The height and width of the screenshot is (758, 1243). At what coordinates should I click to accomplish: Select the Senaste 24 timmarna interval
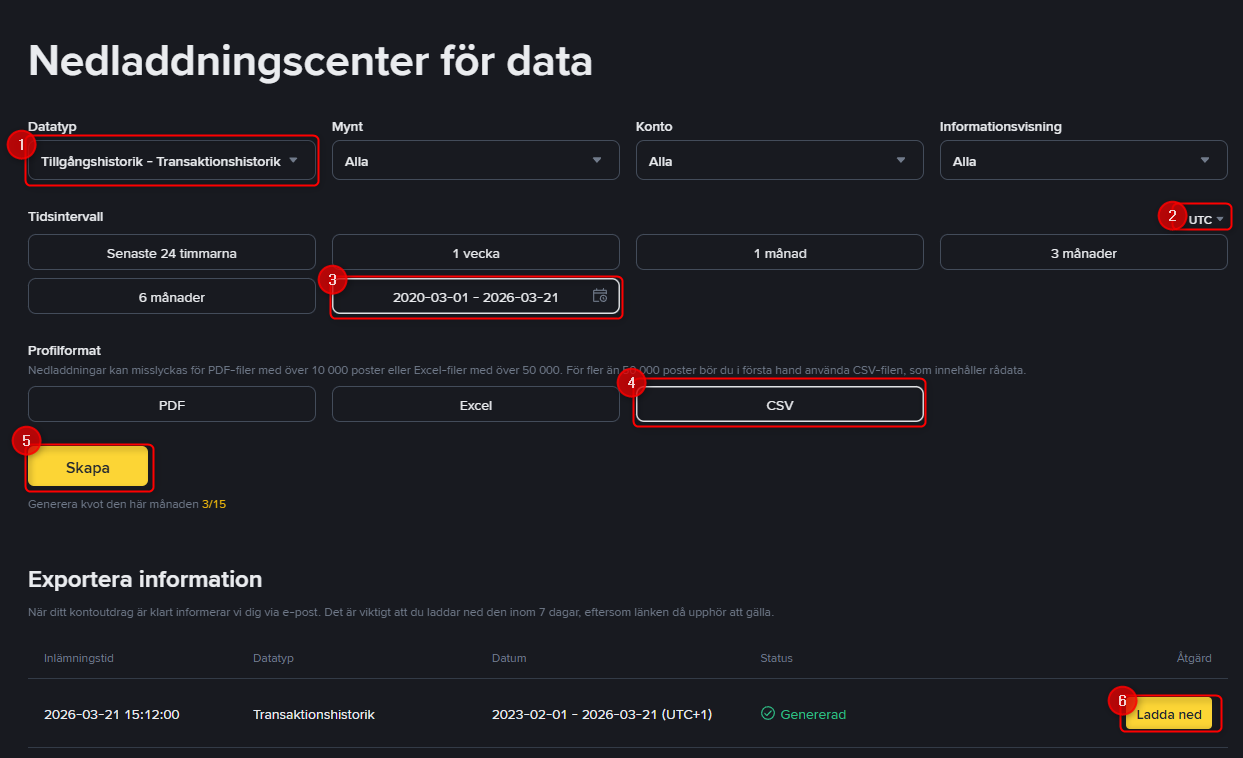click(171, 252)
